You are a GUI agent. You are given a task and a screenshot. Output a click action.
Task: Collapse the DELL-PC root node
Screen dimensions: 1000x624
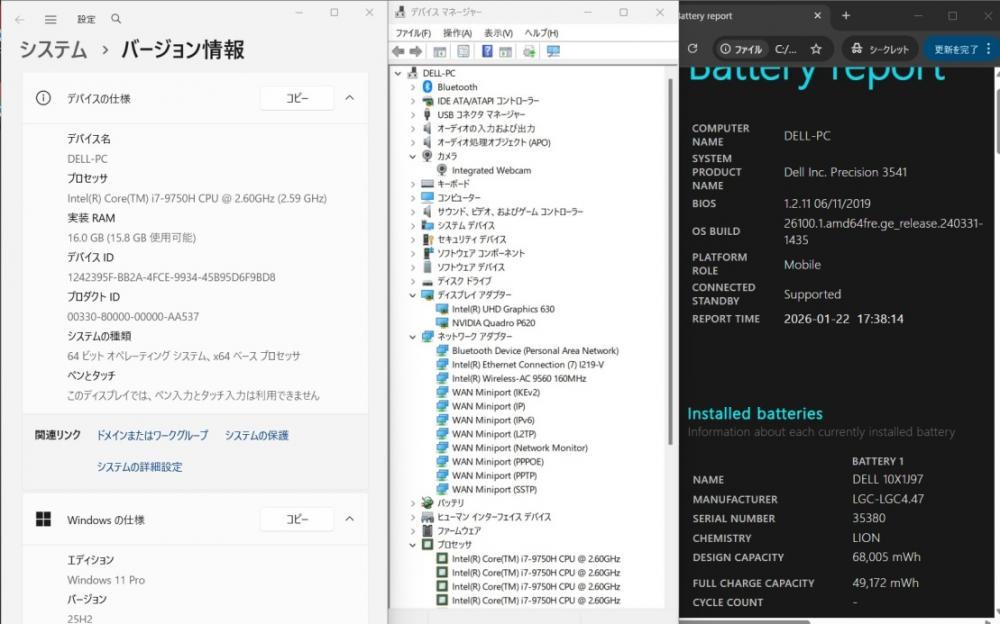tap(398, 73)
